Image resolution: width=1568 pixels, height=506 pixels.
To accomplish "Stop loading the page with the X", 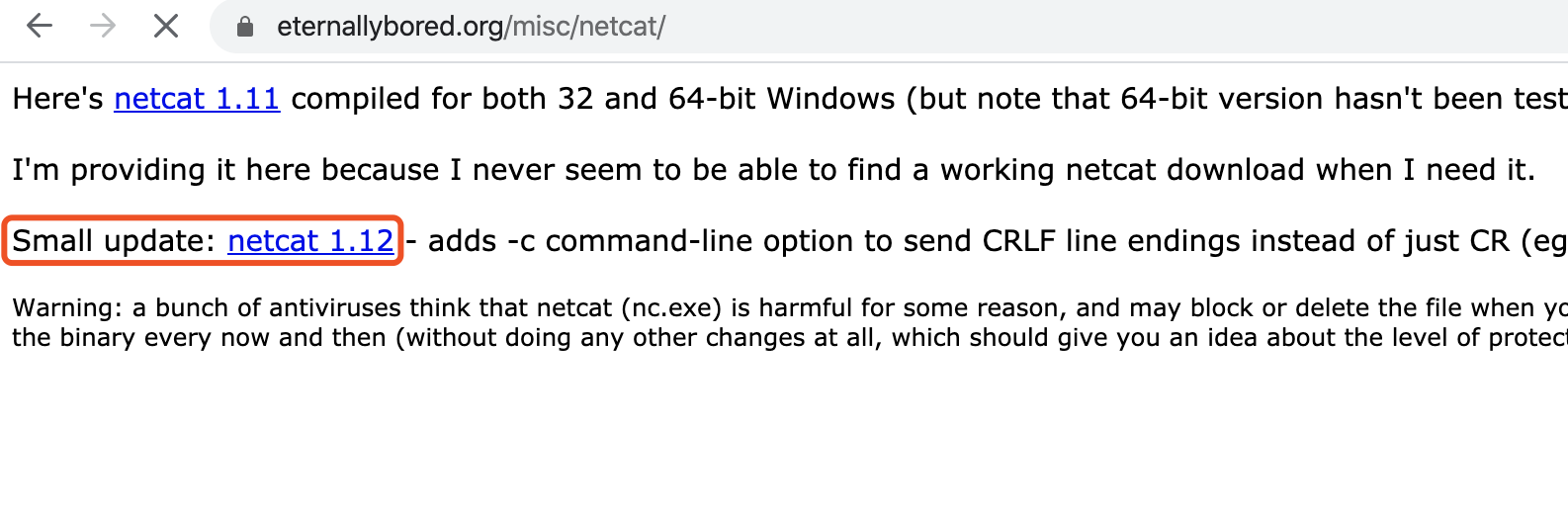I will pyautogui.click(x=166, y=26).
